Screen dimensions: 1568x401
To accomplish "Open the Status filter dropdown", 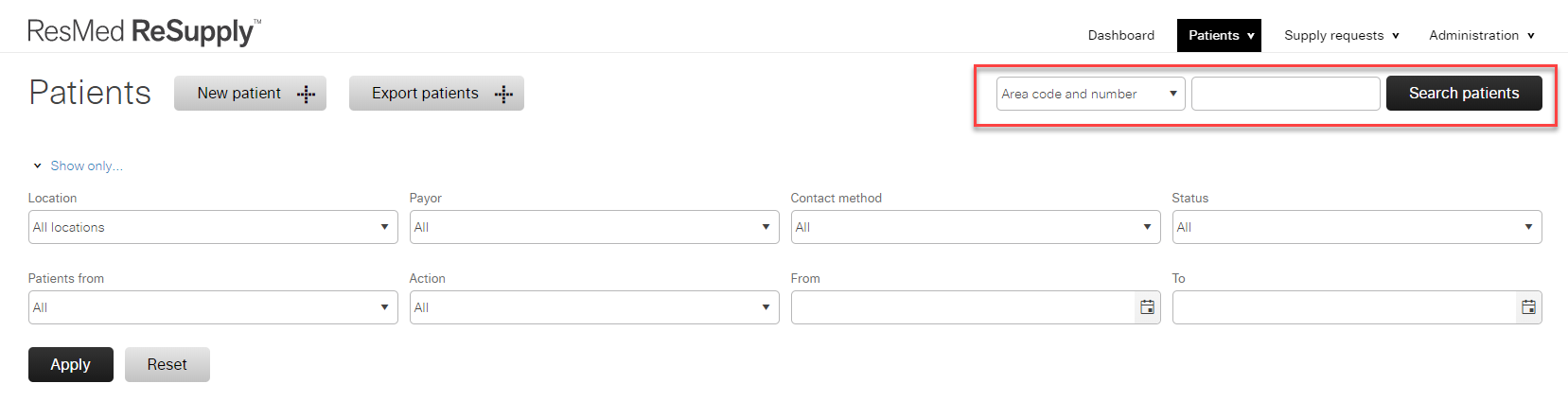I will pos(1357,227).
